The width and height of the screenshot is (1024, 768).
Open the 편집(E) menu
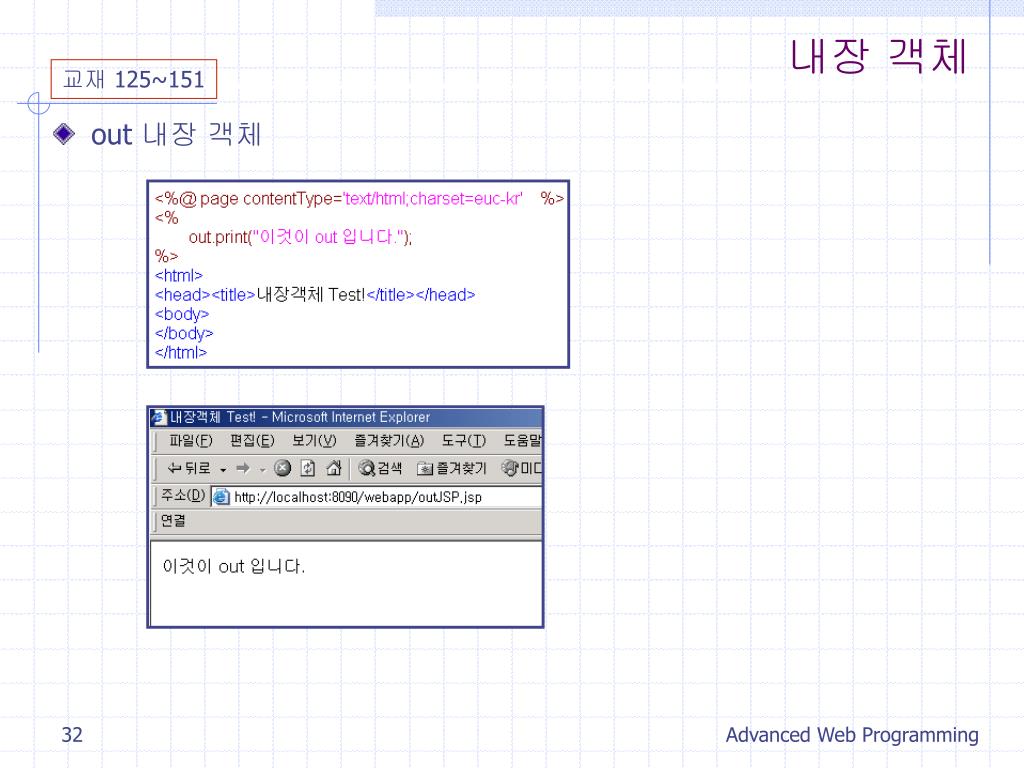pyautogui.click(x=252, y=441)
